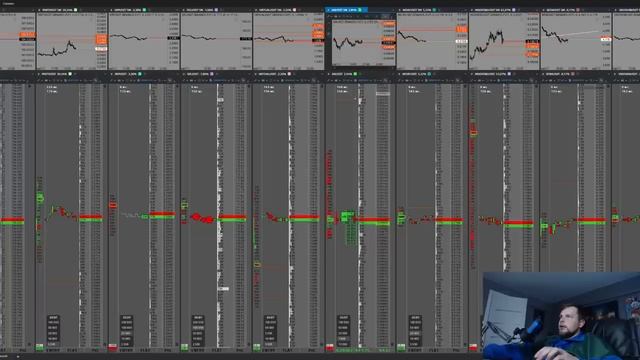Click FLAT button in white-linked order book
Screen dimensions: 640x360
tap(72, 350)
